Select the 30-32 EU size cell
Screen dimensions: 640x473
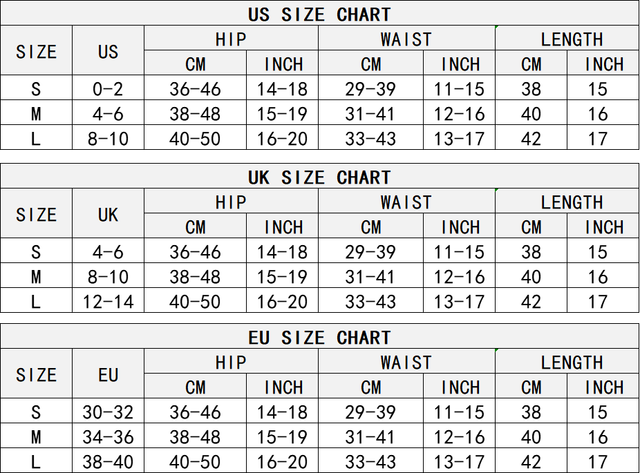tap(108, 412)
